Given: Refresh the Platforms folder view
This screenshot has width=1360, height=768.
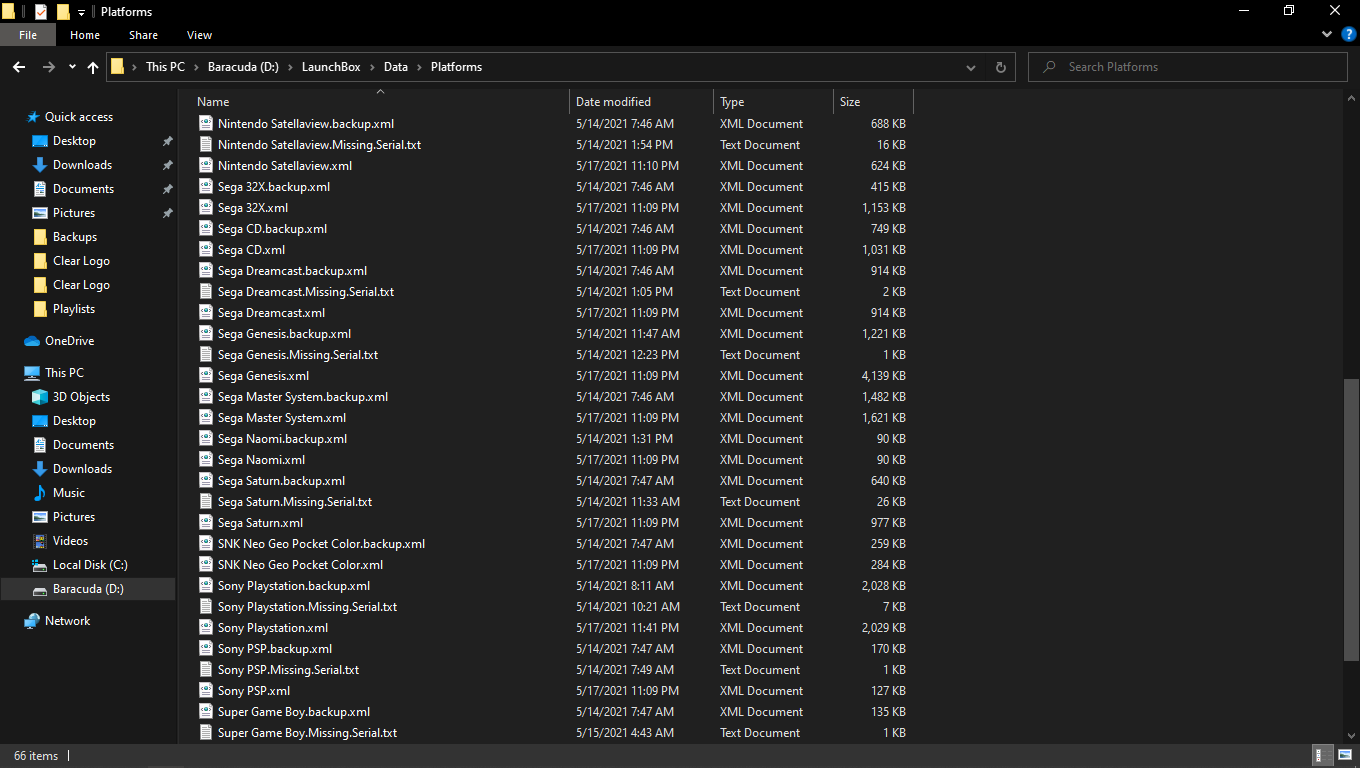Looking at the screenshot, I should pos(1000,67).
